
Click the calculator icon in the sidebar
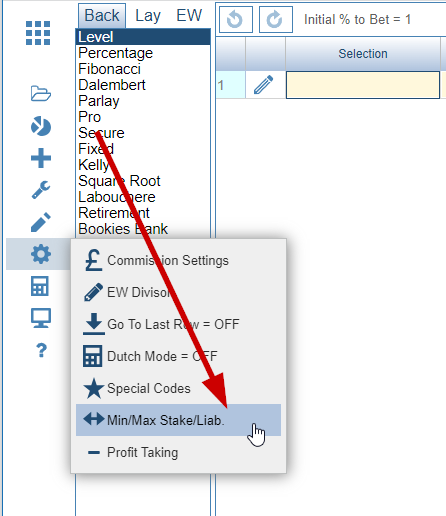[40, 286]
